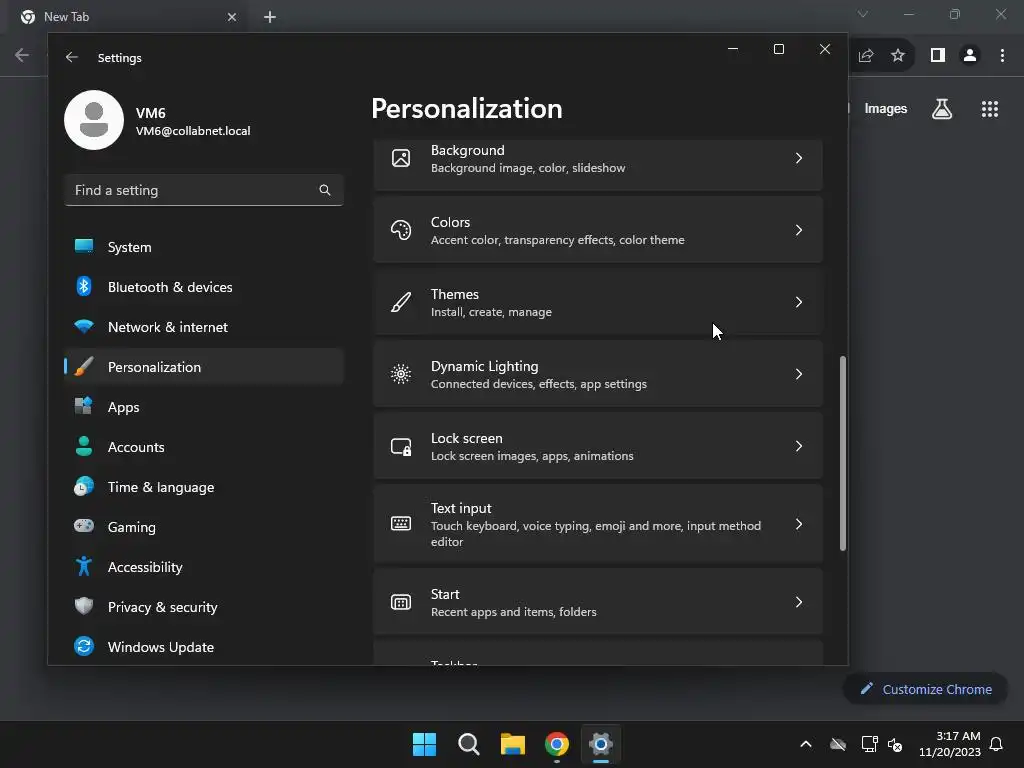Click the Start menu layout icon
The width and height of the screenshot is (1024, 768).
[x=401, y=601]
